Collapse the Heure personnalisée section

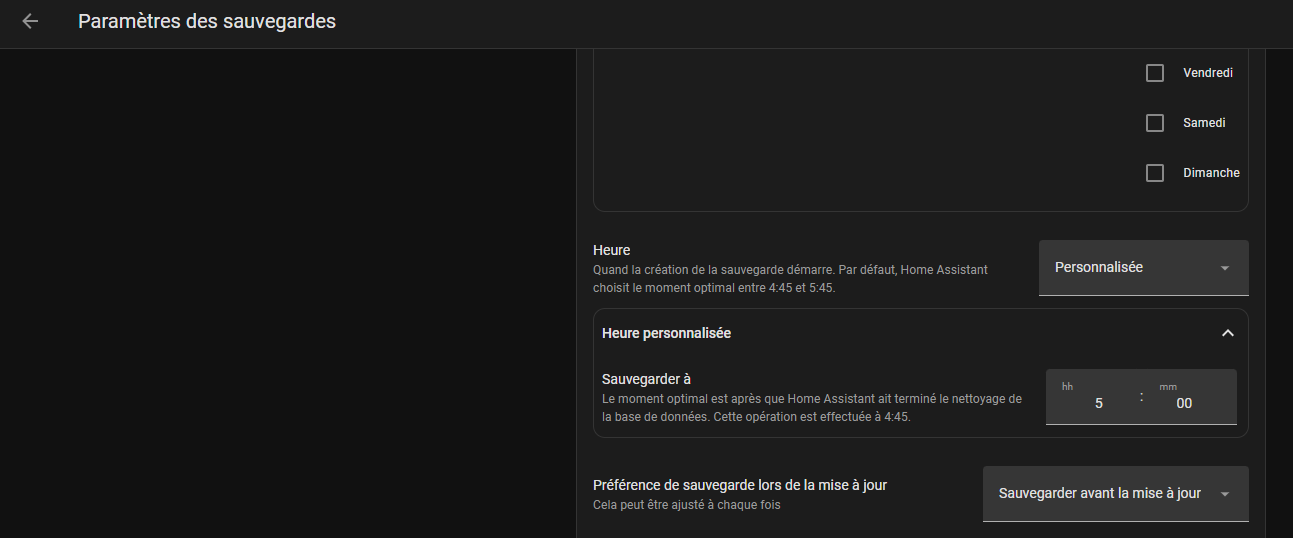[1228, 333]
